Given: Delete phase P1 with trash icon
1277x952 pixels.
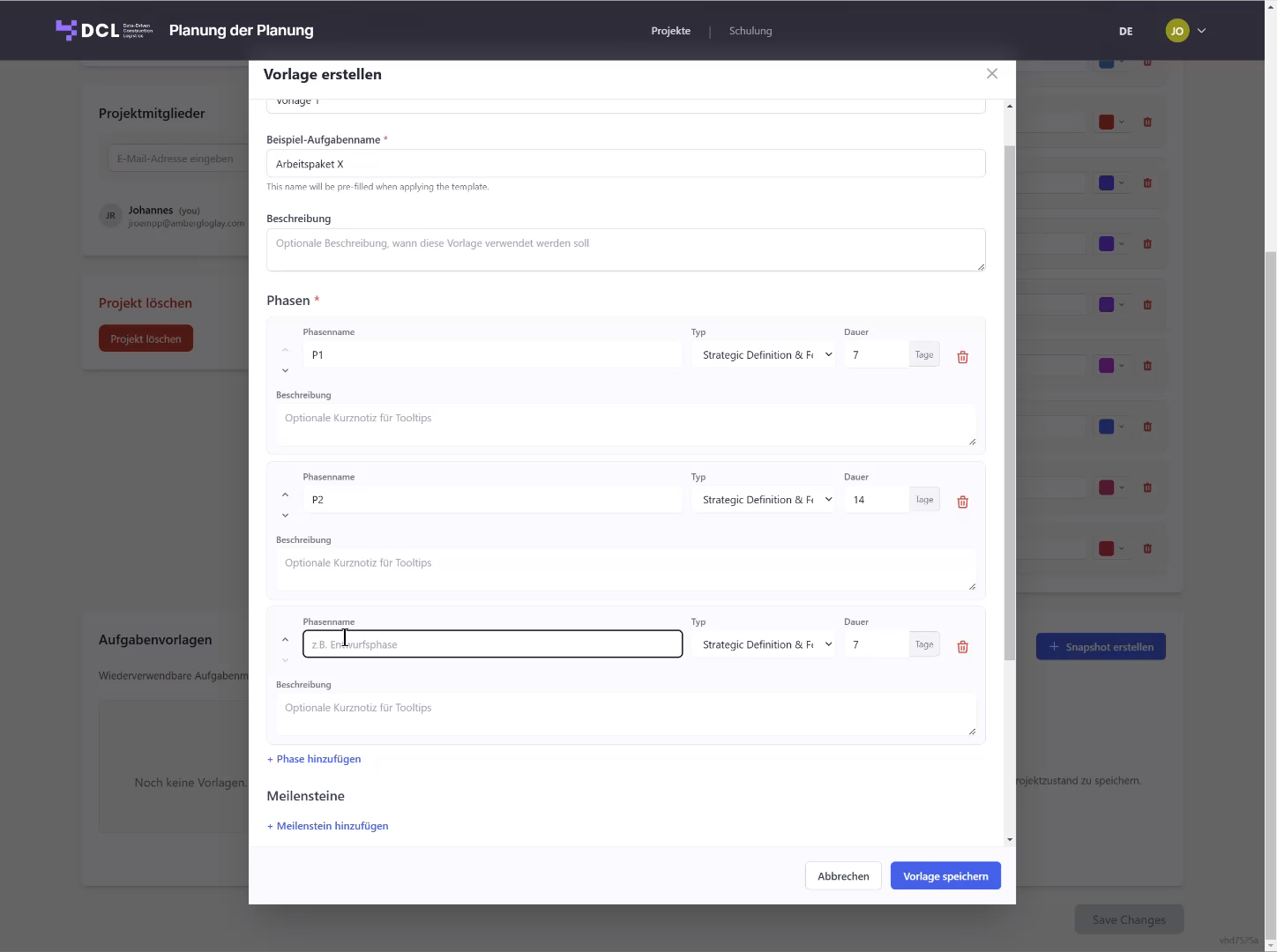Looking at the screenshot, I should pyautogui.click(x=962, y=357).
